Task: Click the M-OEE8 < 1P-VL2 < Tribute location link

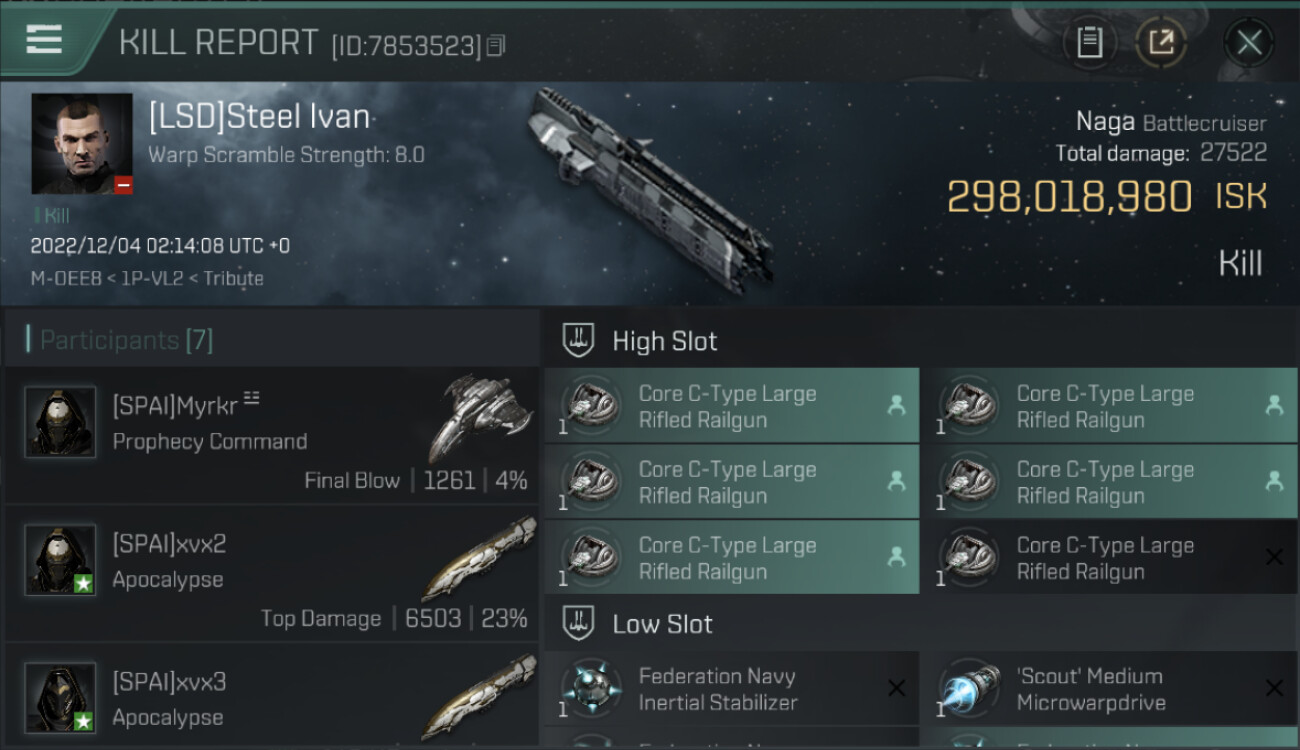Action: pos(147,279)
